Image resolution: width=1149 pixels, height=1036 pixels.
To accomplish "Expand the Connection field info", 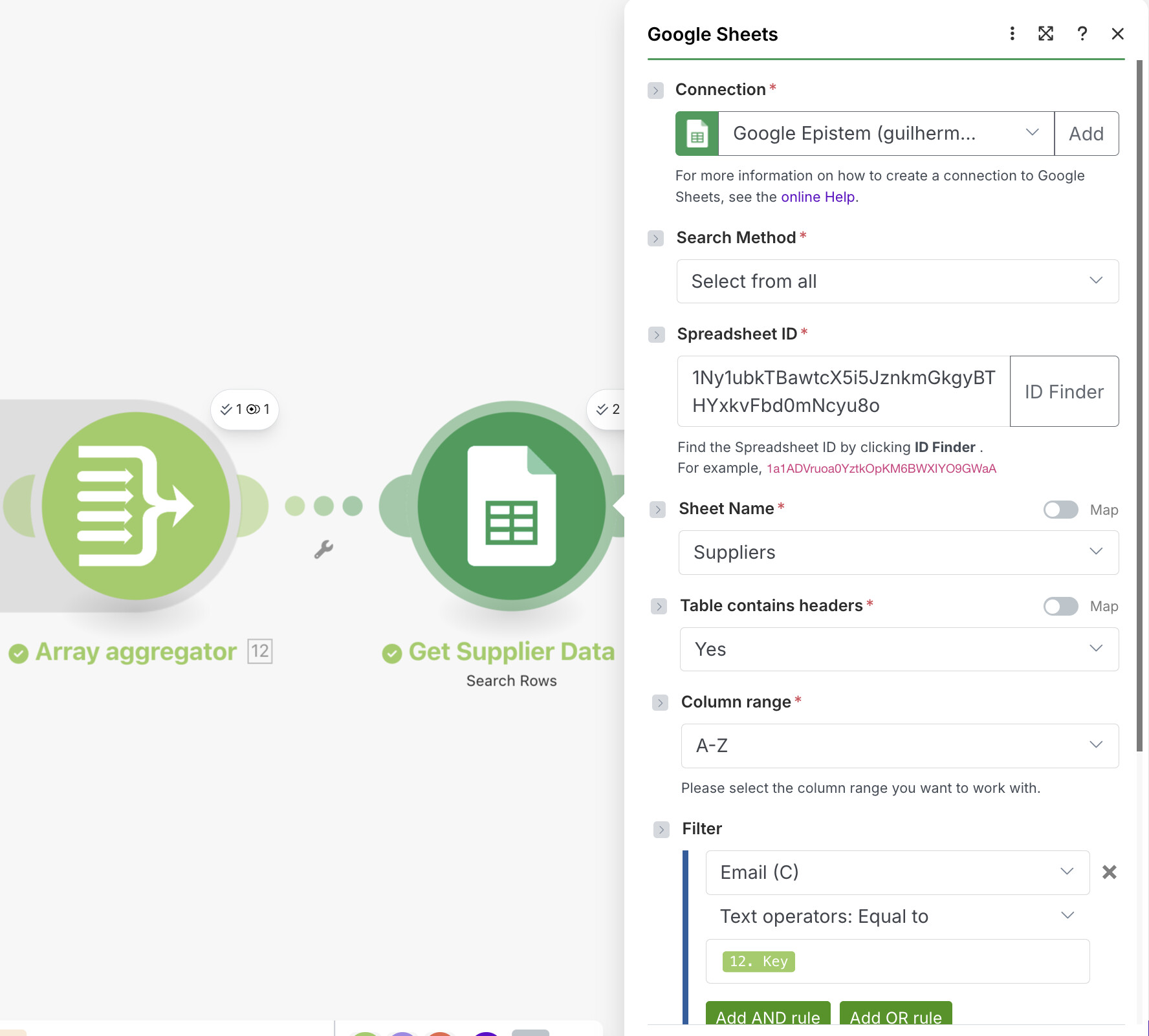I will 655,90.
